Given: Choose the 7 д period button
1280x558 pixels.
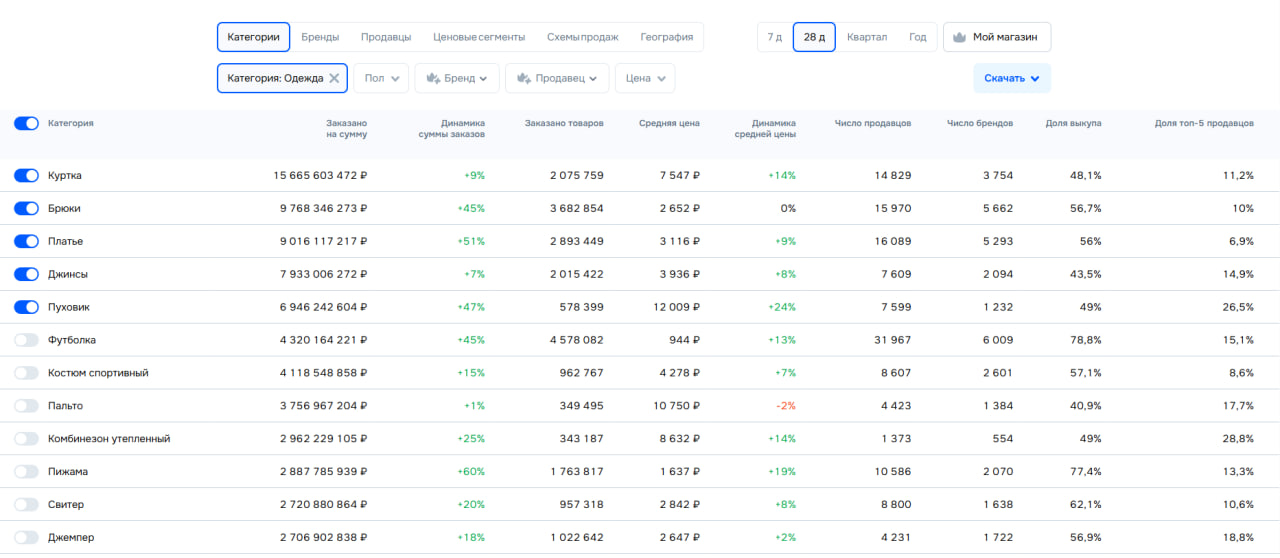Looking at the screenshot, I should (774, 37).
